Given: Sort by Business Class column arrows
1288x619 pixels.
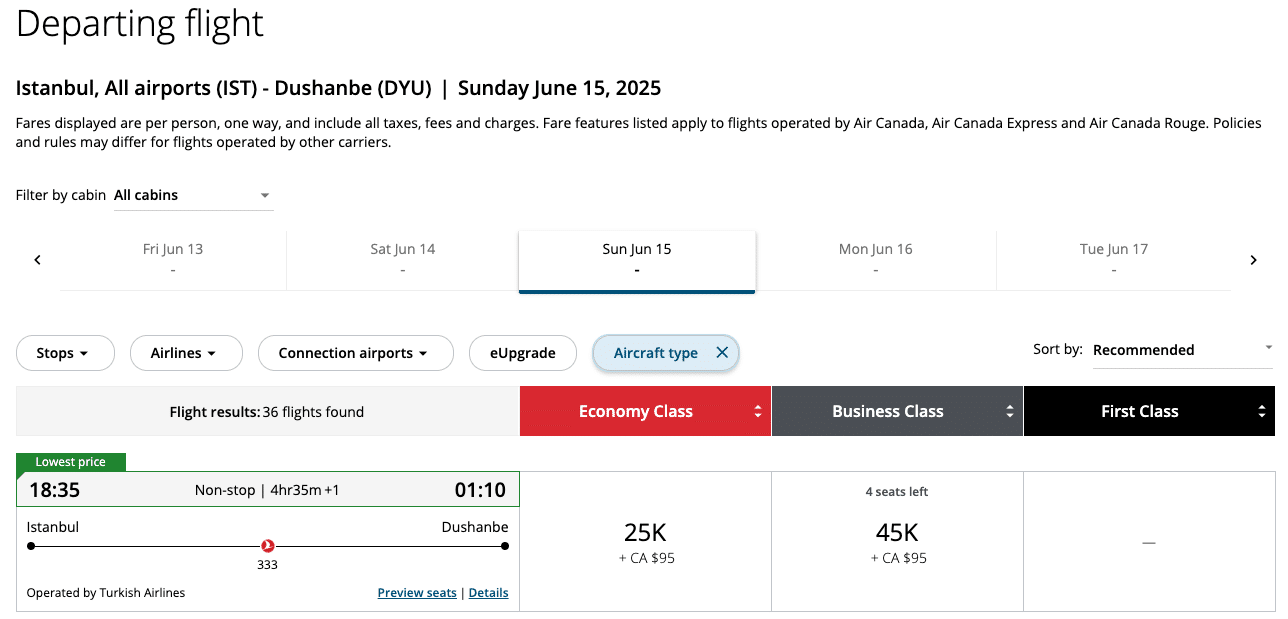Looking at the screenshot, I should [x=1010, y=412].
